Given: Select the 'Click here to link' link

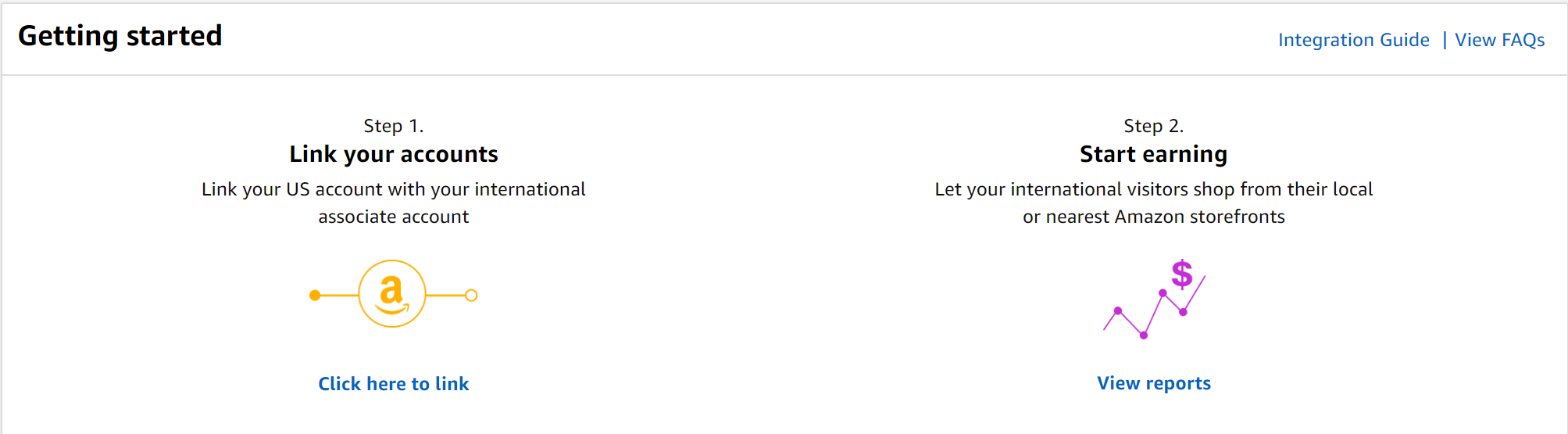Looking at the screenshot, I should click(394, 384).
